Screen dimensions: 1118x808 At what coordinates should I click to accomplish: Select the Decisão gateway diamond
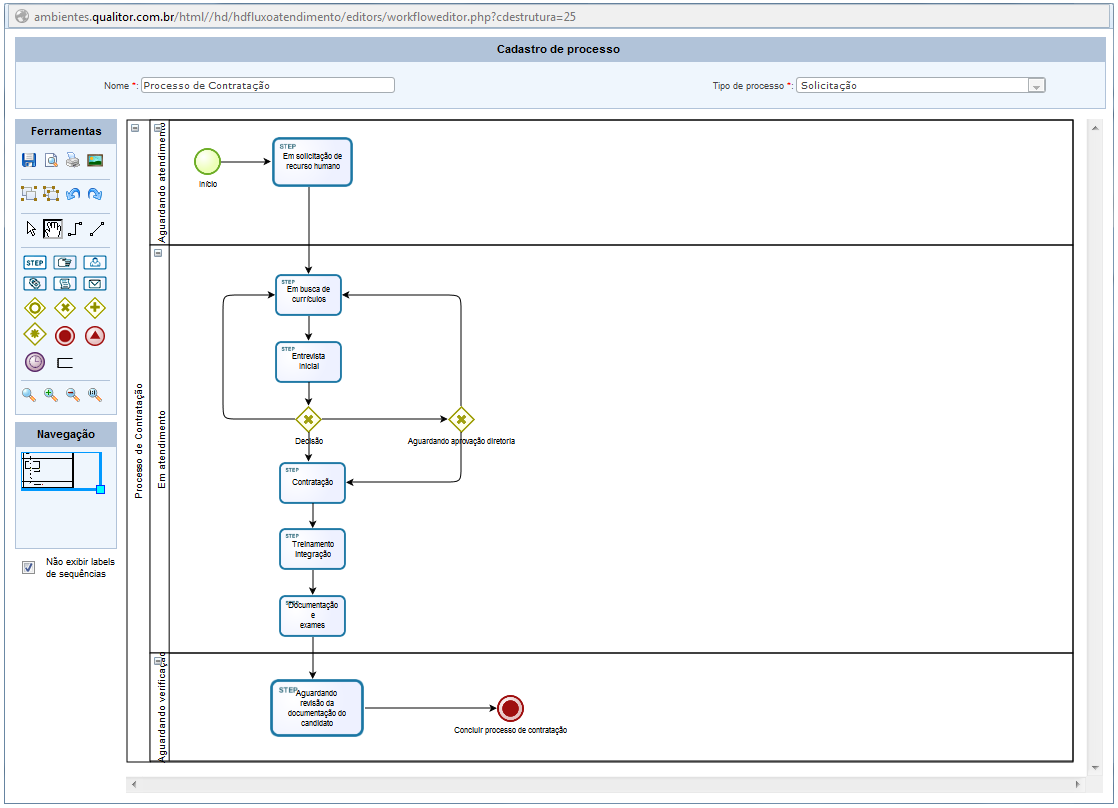point(308,419)
